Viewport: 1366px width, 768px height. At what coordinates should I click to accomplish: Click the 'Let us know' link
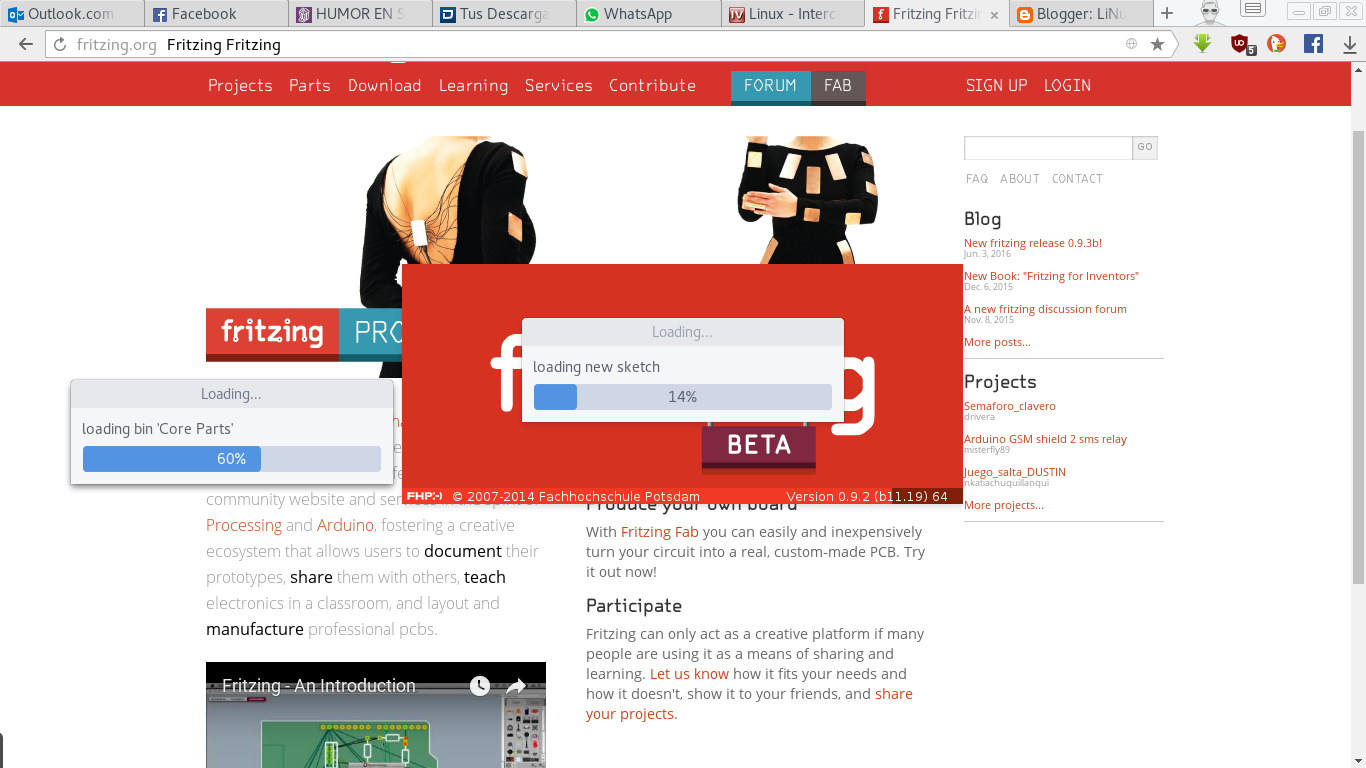click(689, 674)
